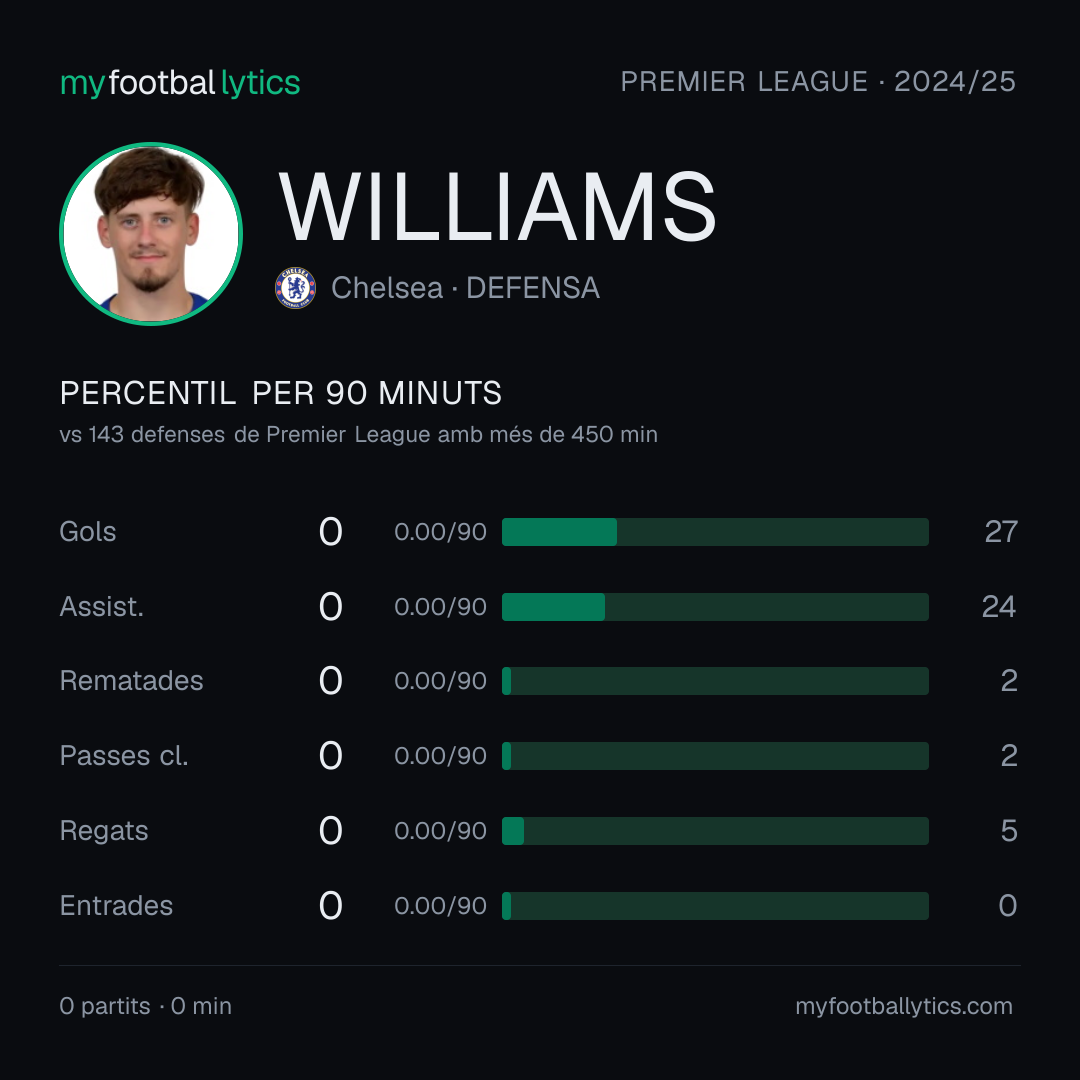Click the Assist. percentile value 24

[x=999, y=607]
